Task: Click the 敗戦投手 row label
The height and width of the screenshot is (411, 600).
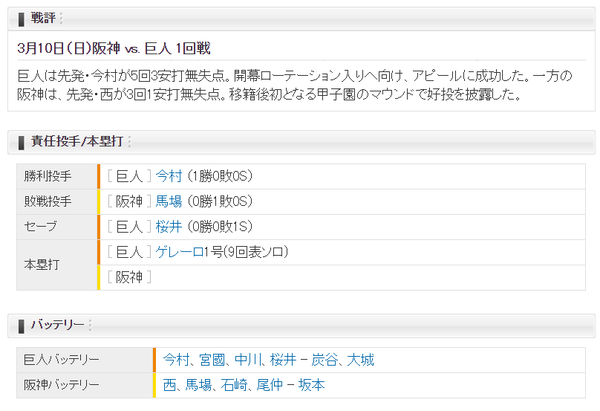Action: click(x=47, y=201)
